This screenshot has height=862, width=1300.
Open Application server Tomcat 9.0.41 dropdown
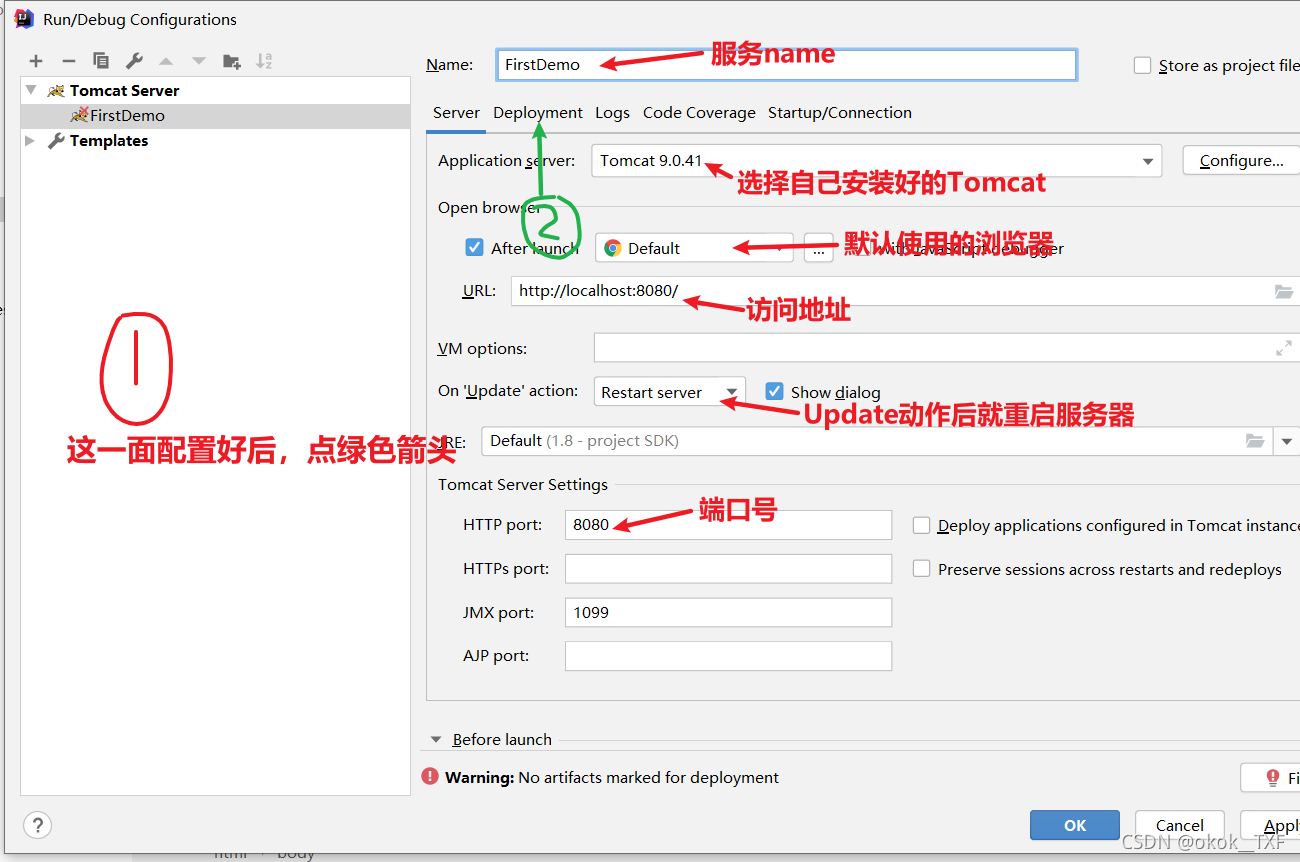[876, 161]
